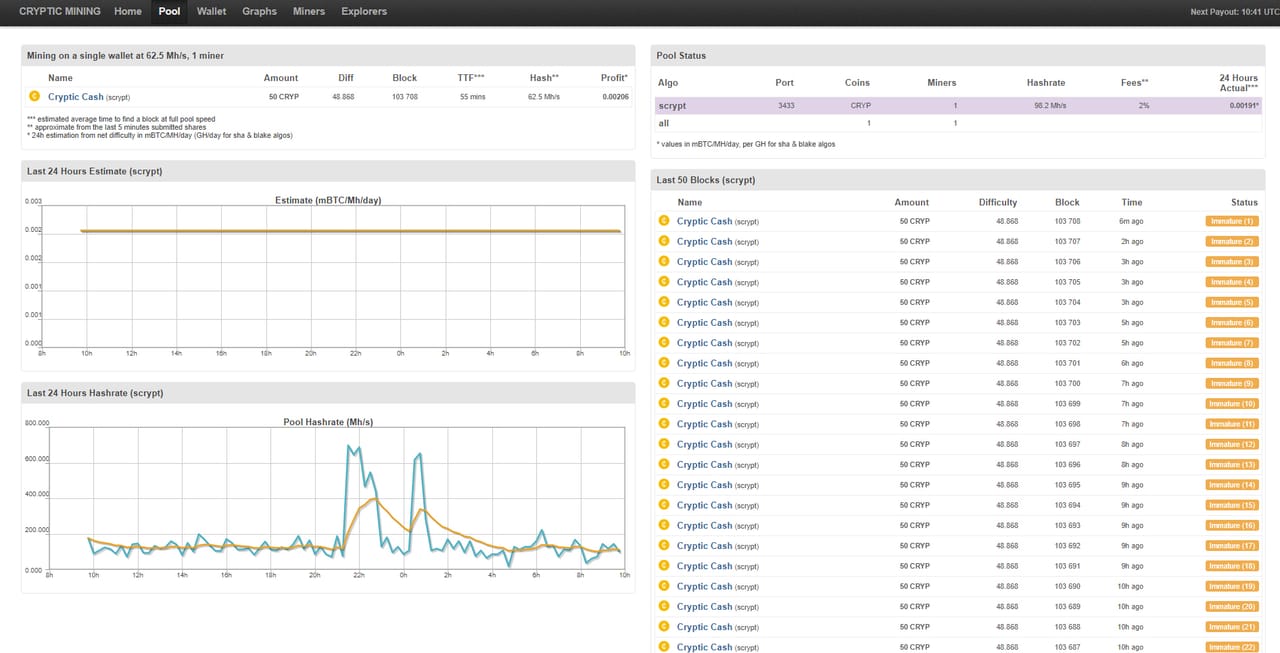1280x653 pixels.
Task: Click the coin icon in the single wallet mining table
Action: [33, 96]
